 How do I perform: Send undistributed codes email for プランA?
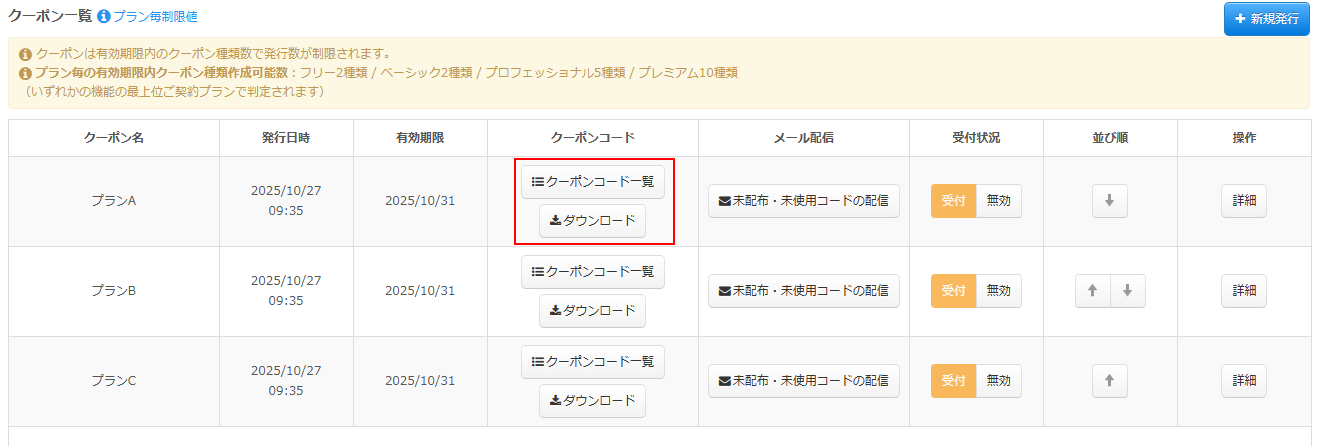[x=803, y=201]
